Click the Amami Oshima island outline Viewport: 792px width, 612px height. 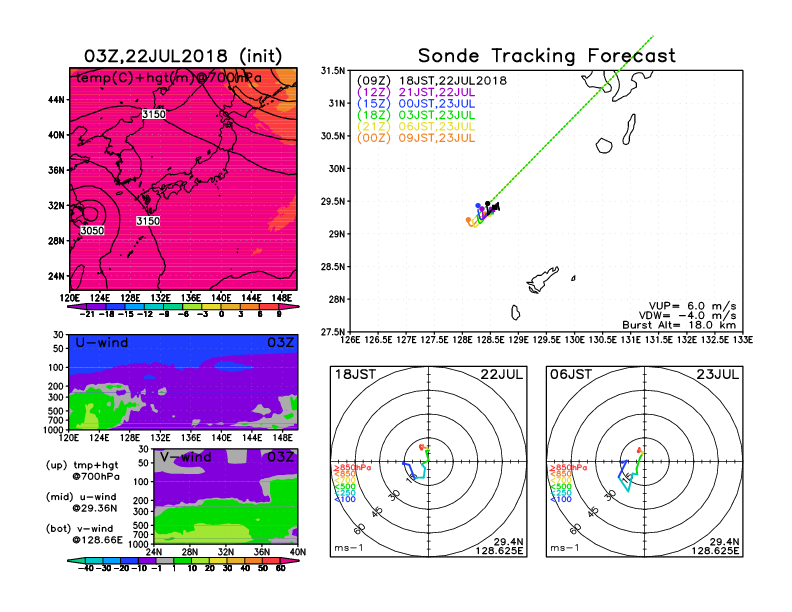[542, 280]
